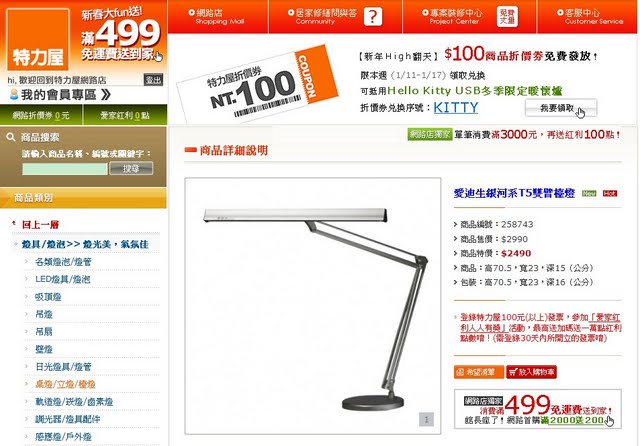640x446 pixels.
Task: Click the Project Center 免費丈量 badge icon
Action: (507, 17)
